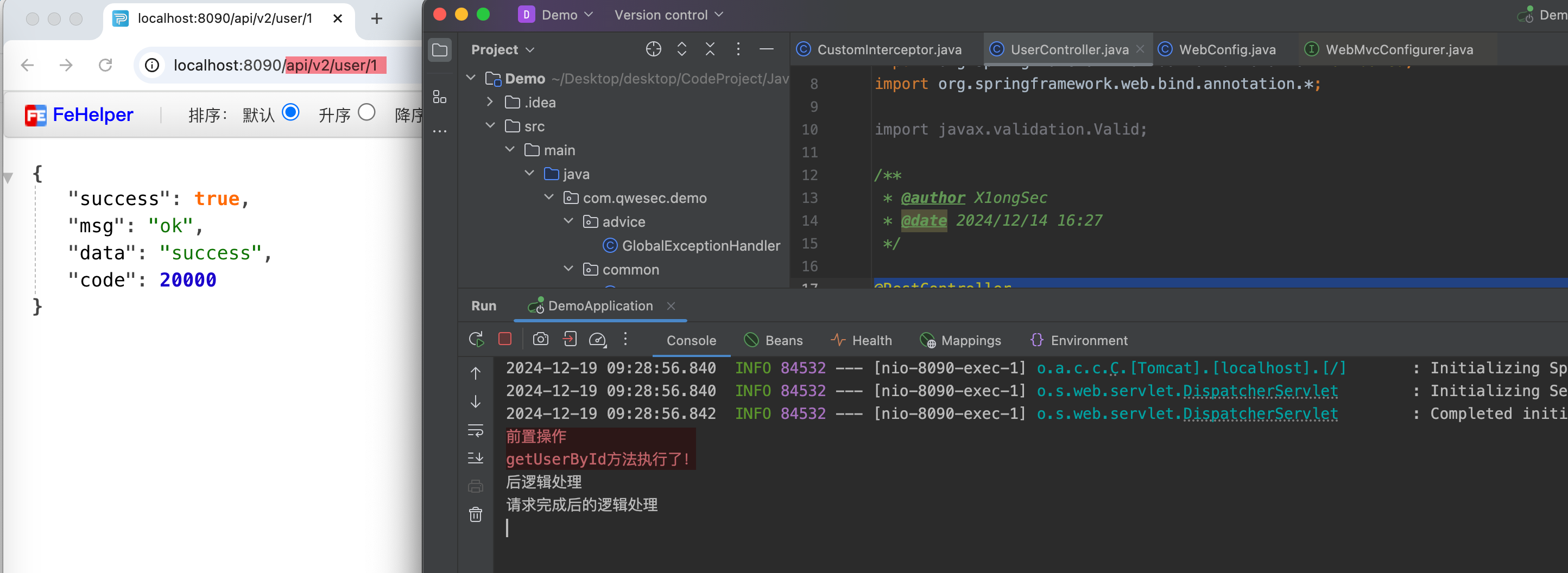Open the Mappings tab

point(960,341)
